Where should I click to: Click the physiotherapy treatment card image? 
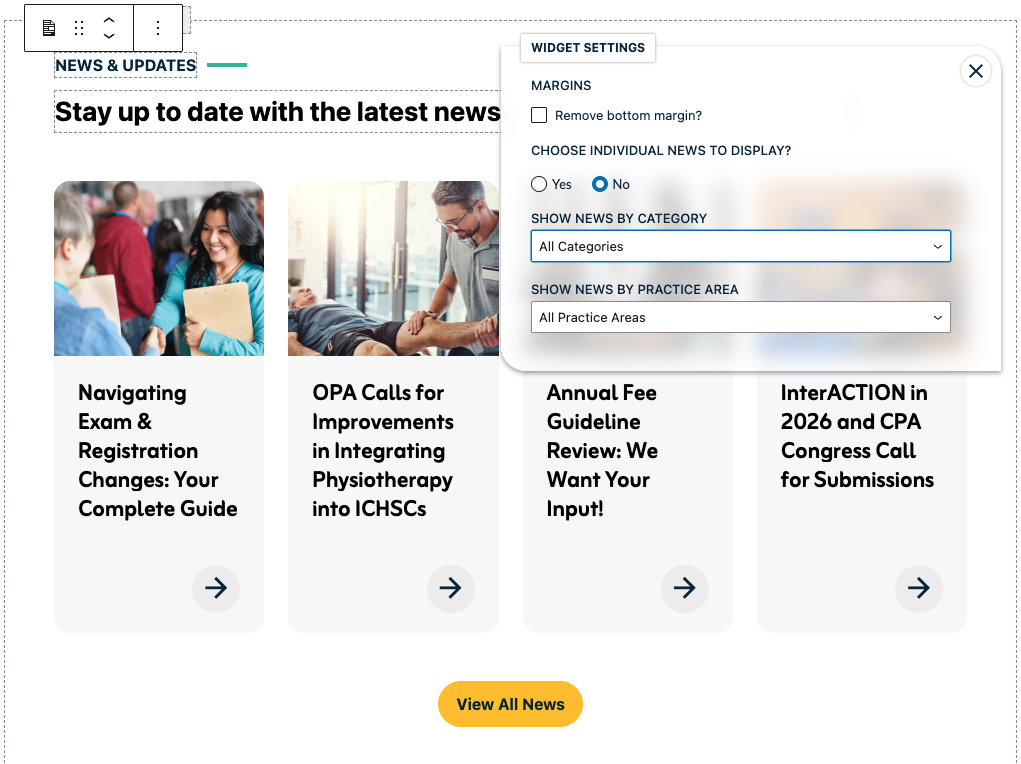393,268
